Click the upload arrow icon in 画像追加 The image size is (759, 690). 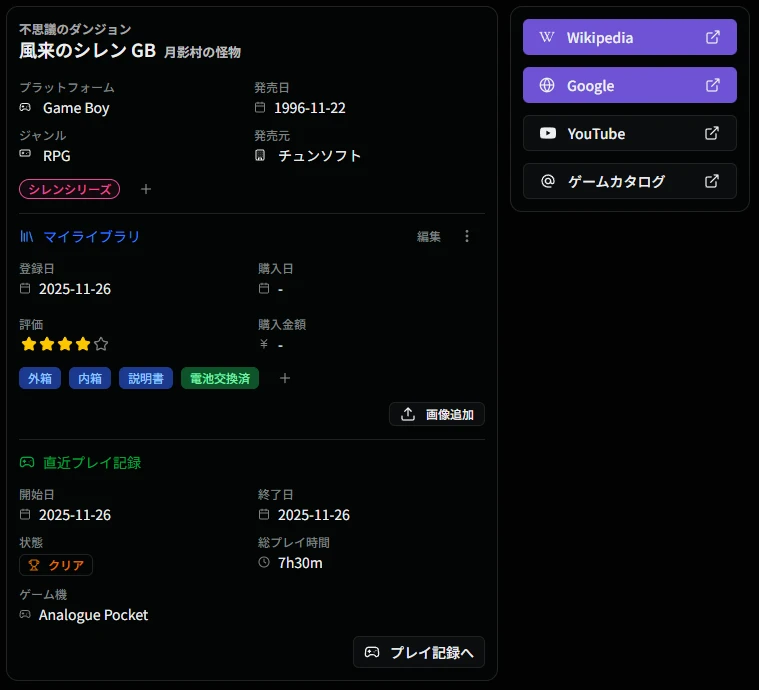(408, 414)
